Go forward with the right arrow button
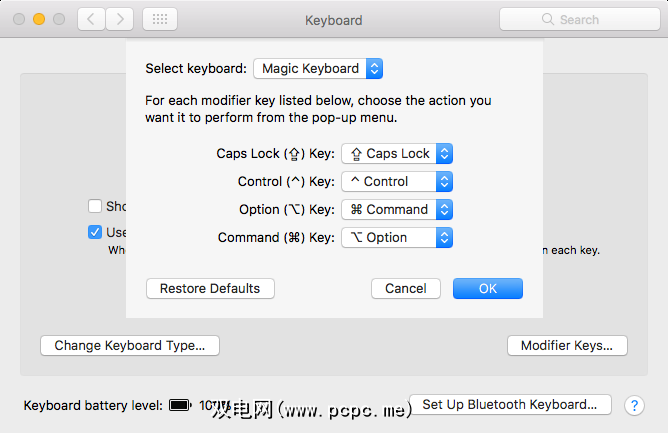This screenshot has width=668, height=433. 120,19
